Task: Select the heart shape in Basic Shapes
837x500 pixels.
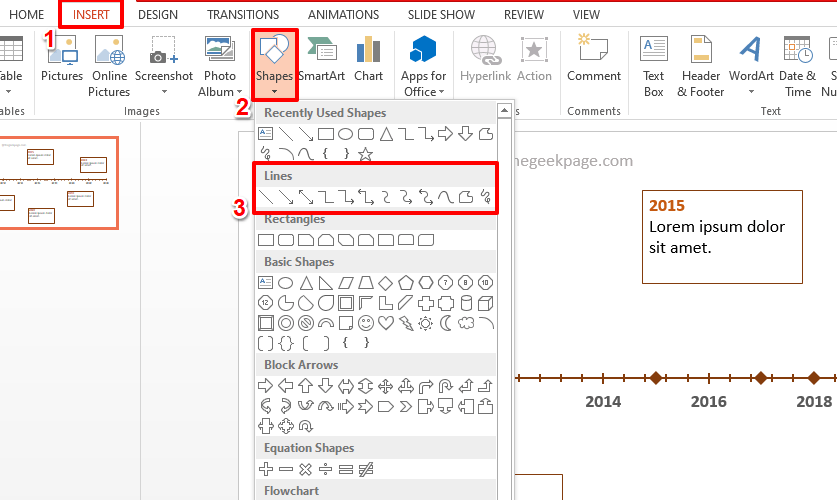Action: point(386,323)
